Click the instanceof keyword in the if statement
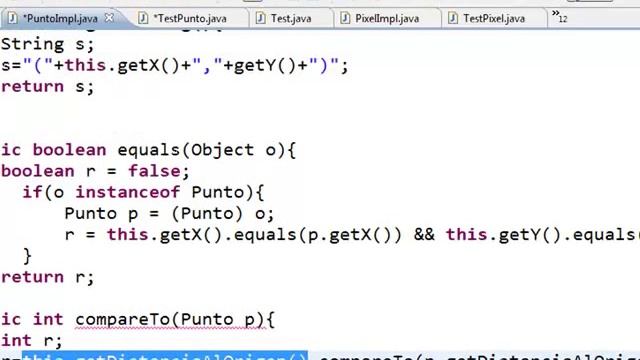 [128, 192]
